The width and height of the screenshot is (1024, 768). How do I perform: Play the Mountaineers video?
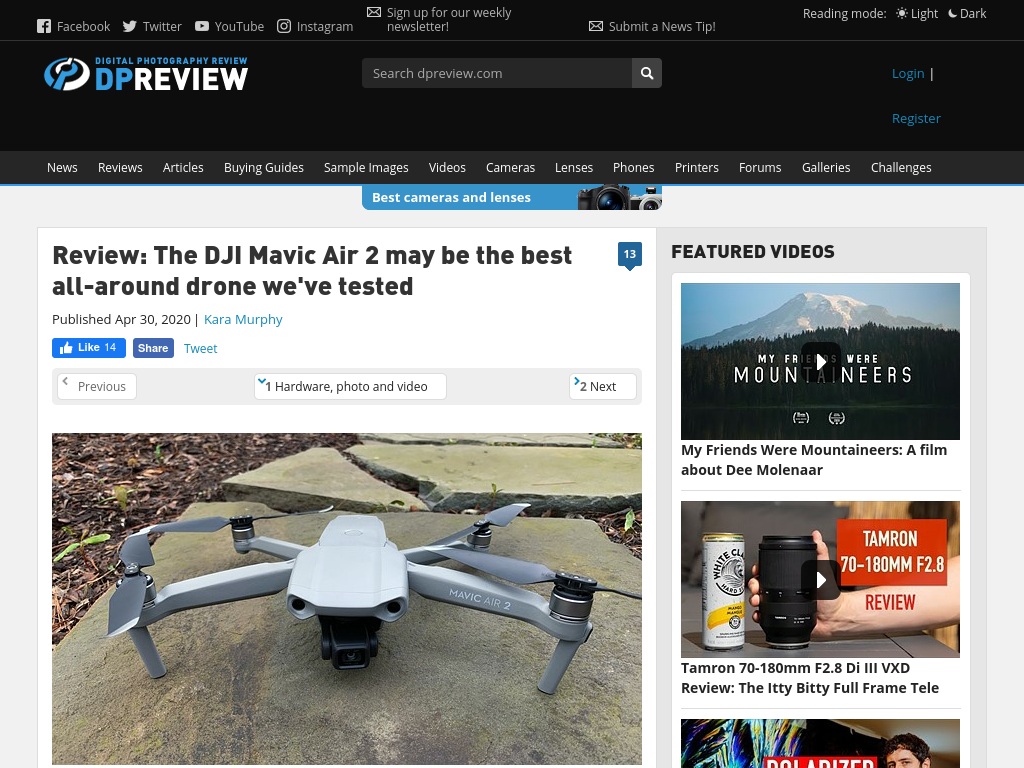(820, 361)
